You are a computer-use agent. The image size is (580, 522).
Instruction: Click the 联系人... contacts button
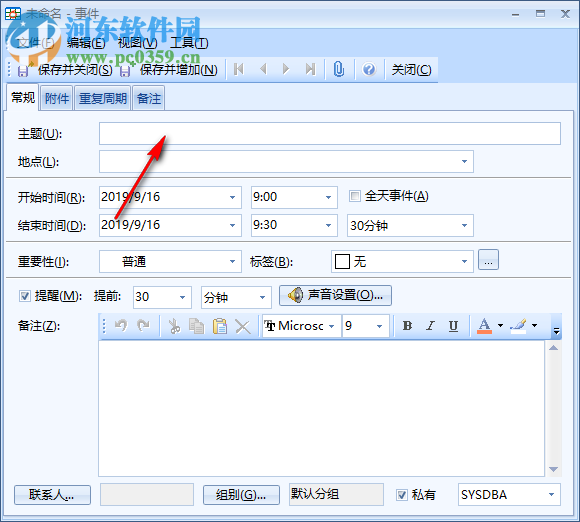52,495
